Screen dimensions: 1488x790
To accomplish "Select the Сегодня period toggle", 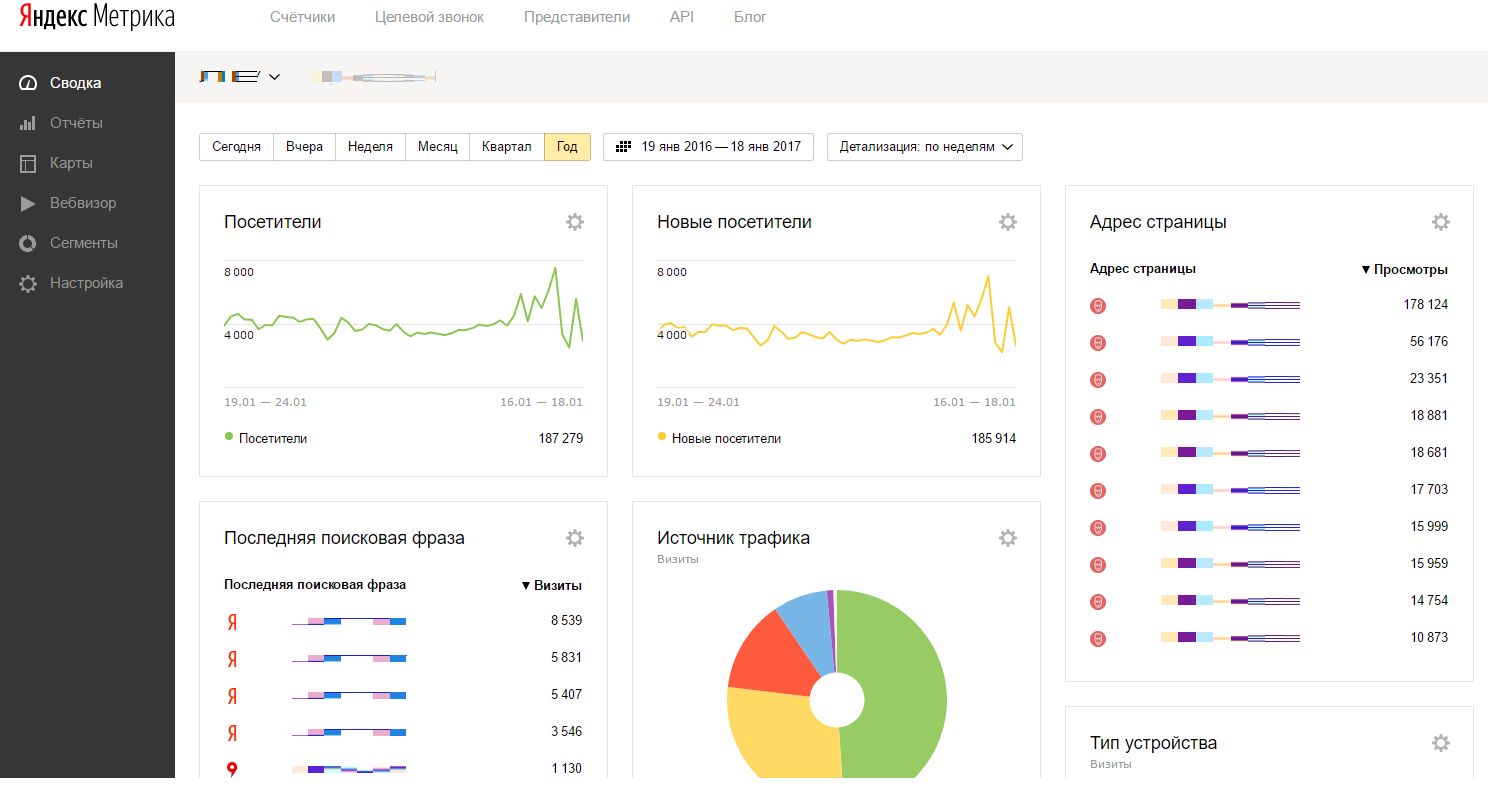I will pos(236,147).
